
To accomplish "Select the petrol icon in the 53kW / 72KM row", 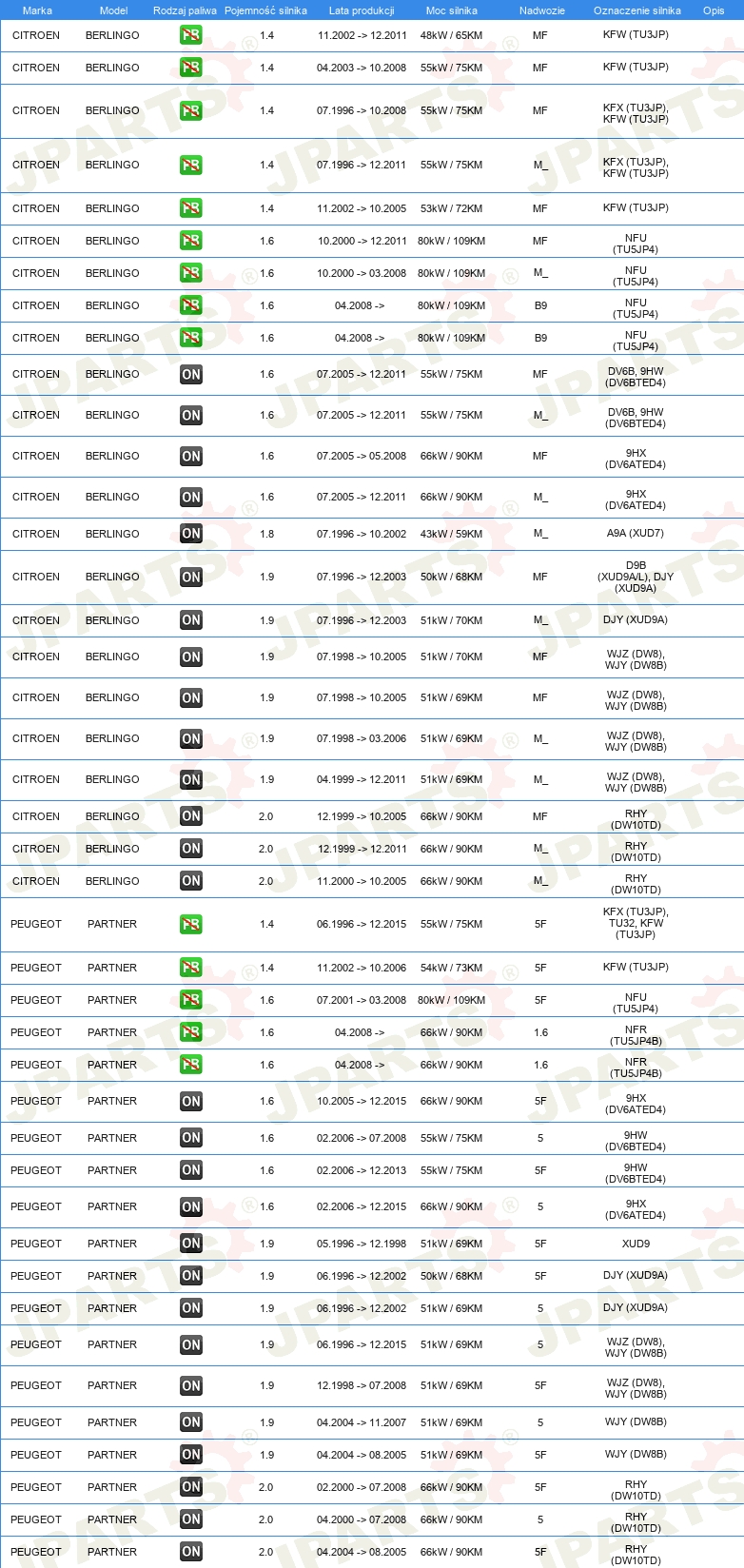I will (x=191, y=208).
